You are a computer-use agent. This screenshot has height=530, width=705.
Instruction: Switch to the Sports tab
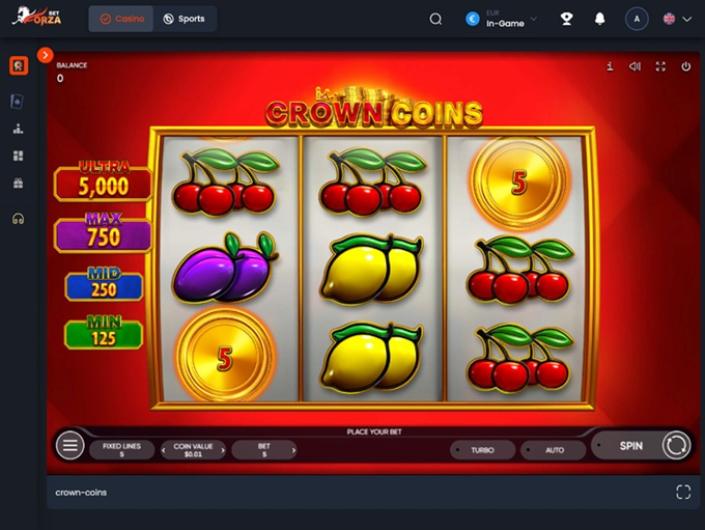click(184, 19)
